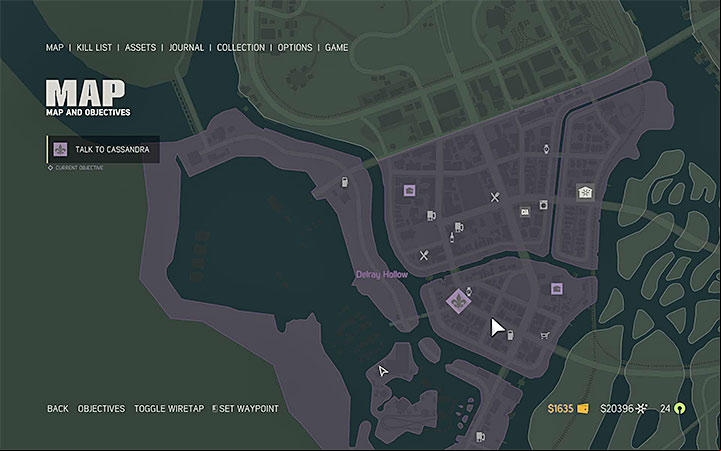Viewport: 721px width, 451px height.
Task: Select the TALK TO CASSANDRA objective
Action: [x=103, y=149]
